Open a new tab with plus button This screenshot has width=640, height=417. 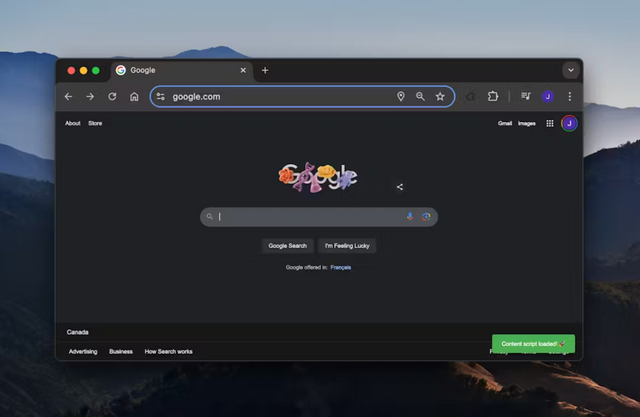point(265,70)
